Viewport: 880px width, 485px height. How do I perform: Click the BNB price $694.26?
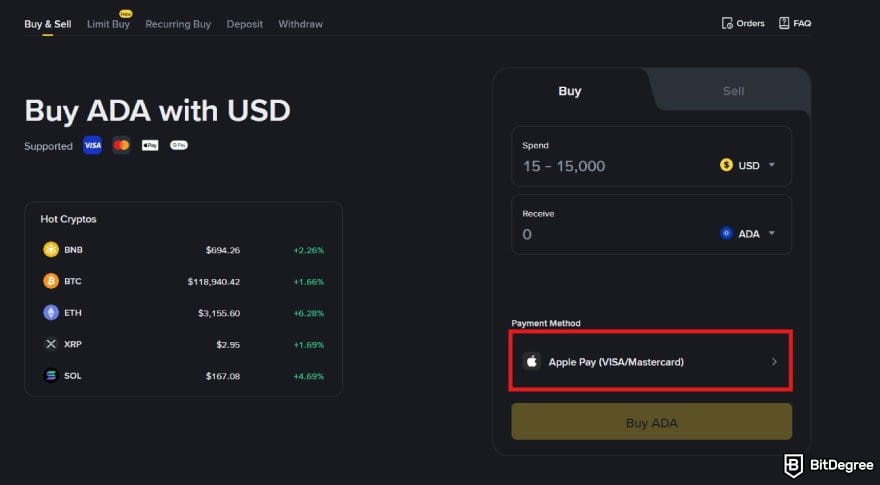[x=223, y=250]
